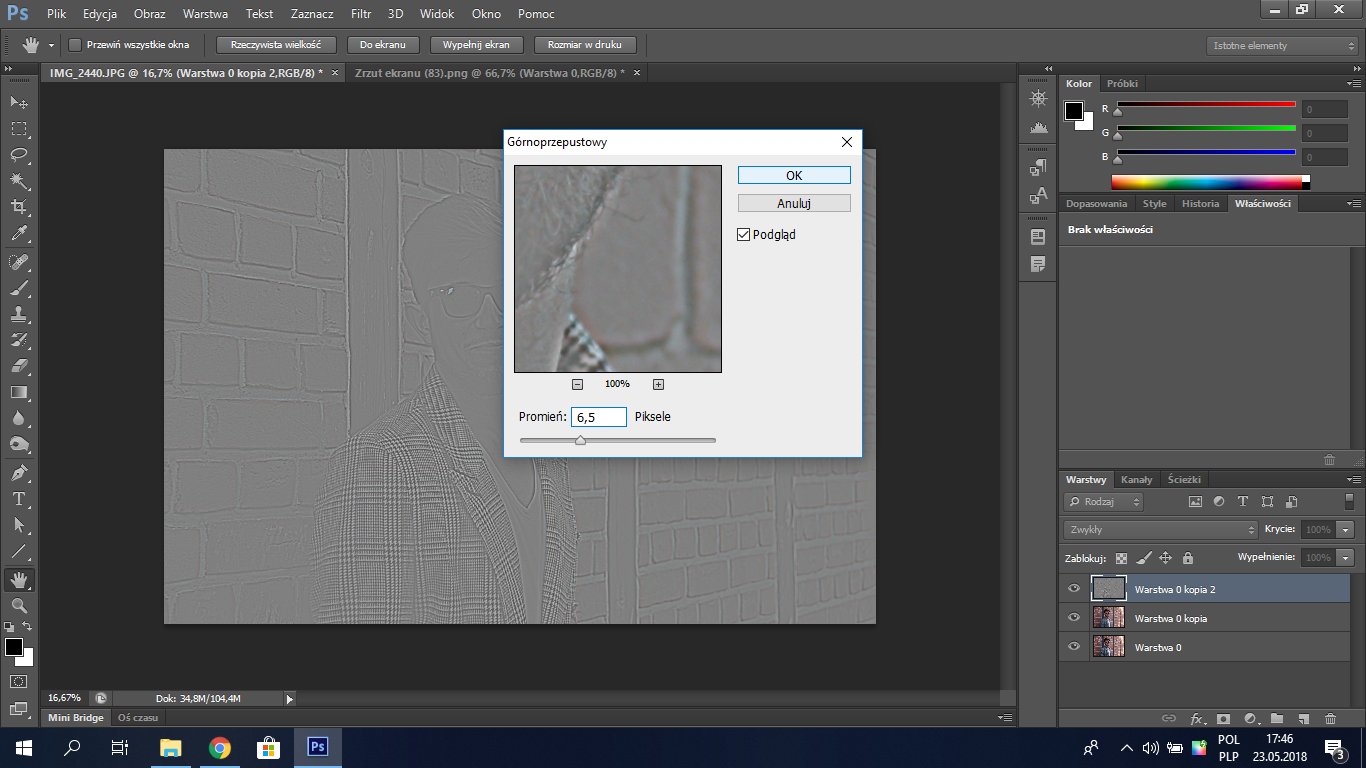Click the zoom out minus icon in preview
This screenshot has width=1366, height=768.
pos(578,385)
